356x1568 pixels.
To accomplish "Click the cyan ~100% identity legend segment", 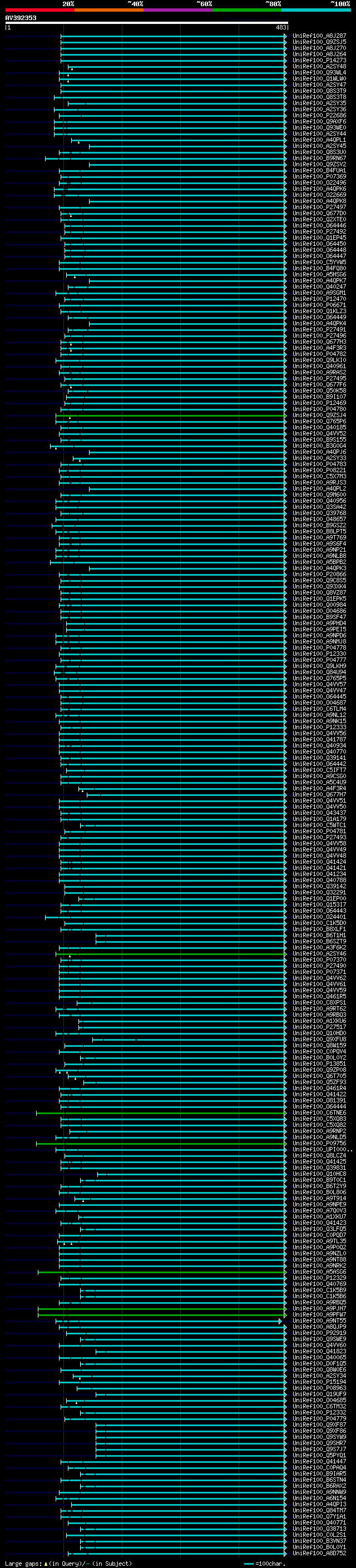I will [x=316, y=10].
